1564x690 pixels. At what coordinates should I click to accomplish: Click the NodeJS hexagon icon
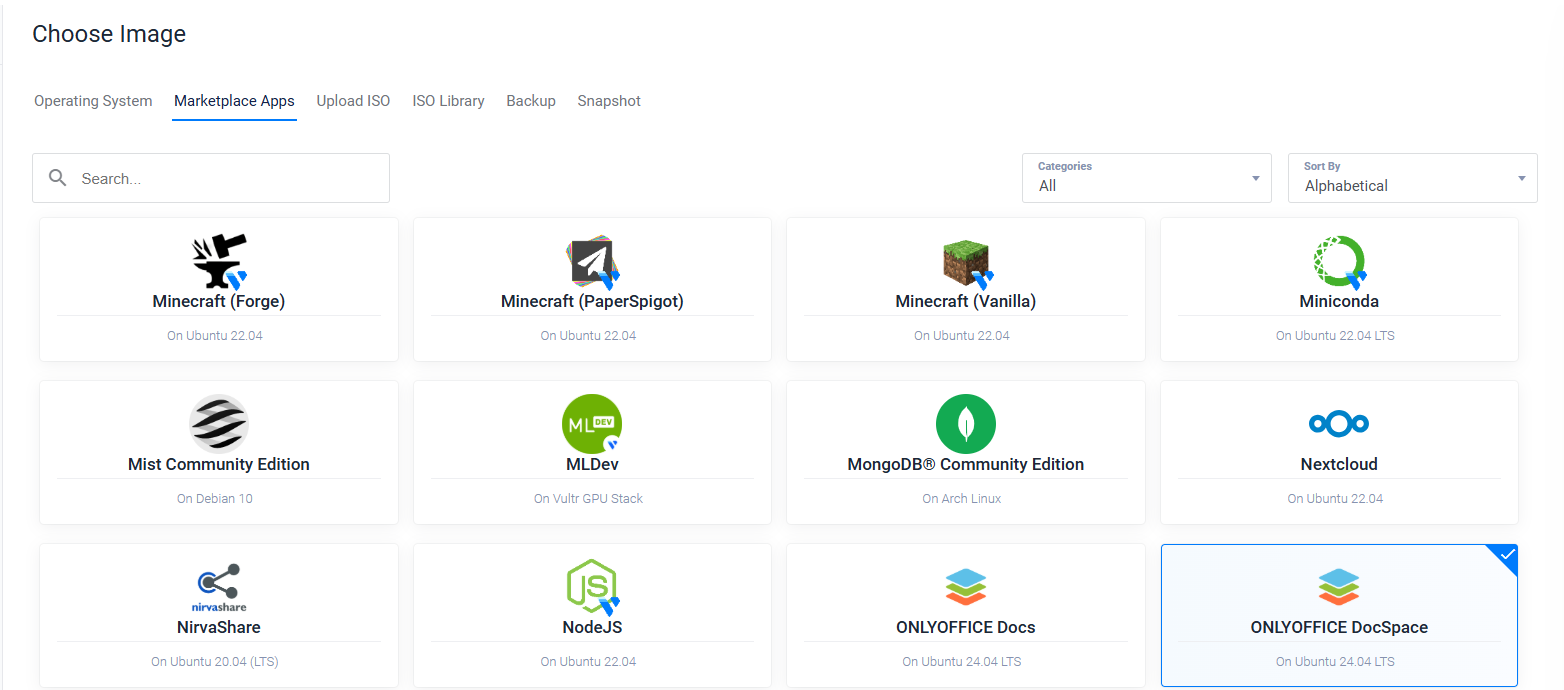tap(592, 587)
